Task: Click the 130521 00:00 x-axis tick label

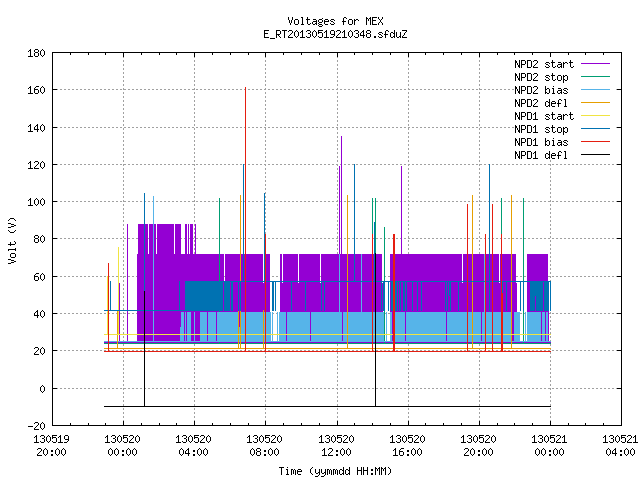Action: pyautogui.click(x=549, y=446)
